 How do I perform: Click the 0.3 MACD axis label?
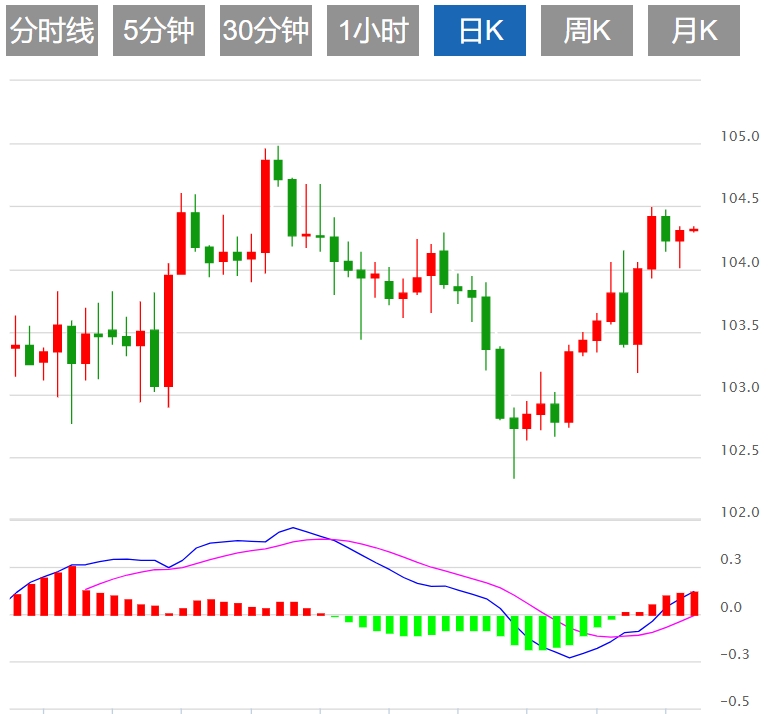point(731,560)
